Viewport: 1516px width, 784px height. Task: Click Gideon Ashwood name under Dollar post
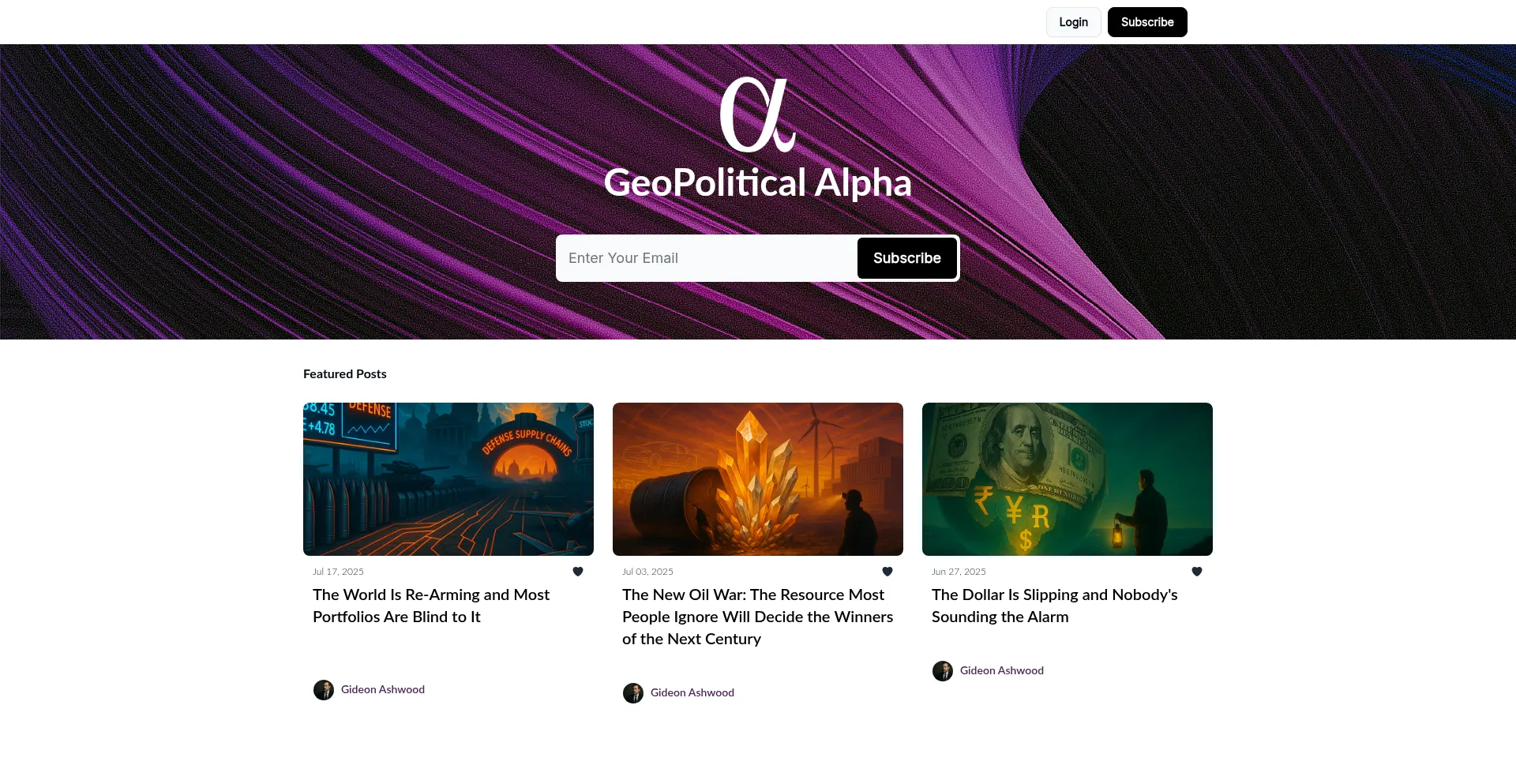[1002, 670]
